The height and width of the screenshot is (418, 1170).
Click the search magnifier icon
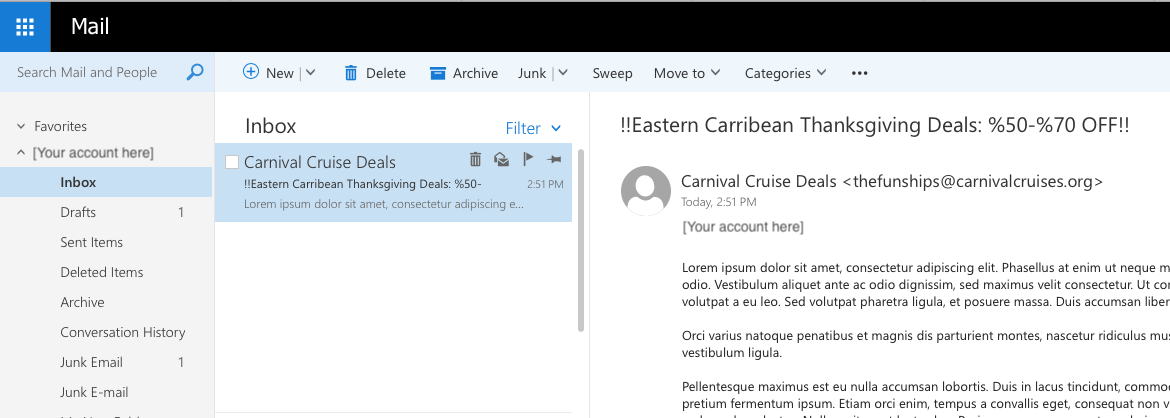pyautogui.click(x=195, y=72)
